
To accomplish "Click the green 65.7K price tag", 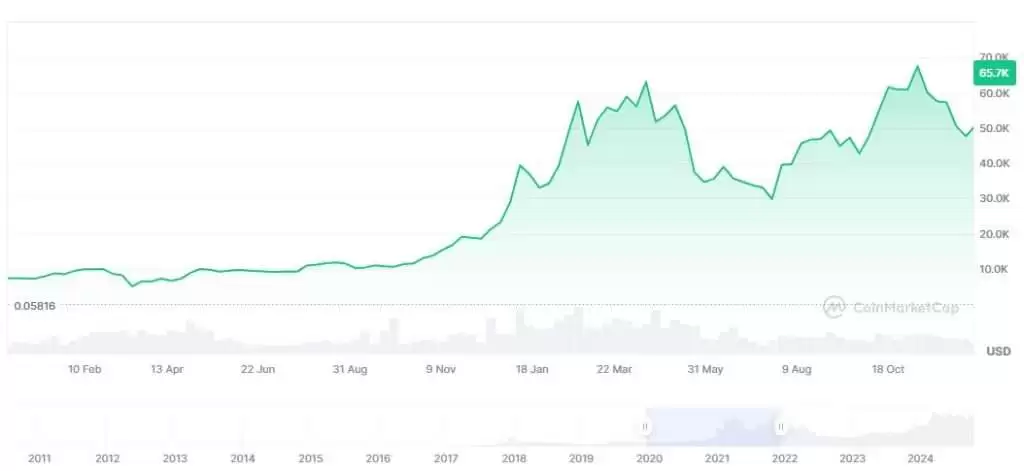I will coord(993,73).
